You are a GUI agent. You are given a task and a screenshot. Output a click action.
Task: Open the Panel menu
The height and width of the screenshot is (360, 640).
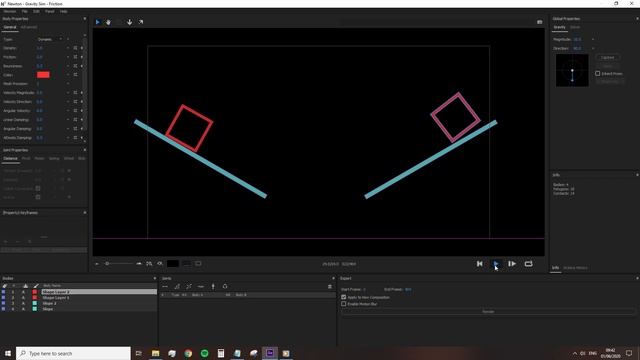pos(49,11)
